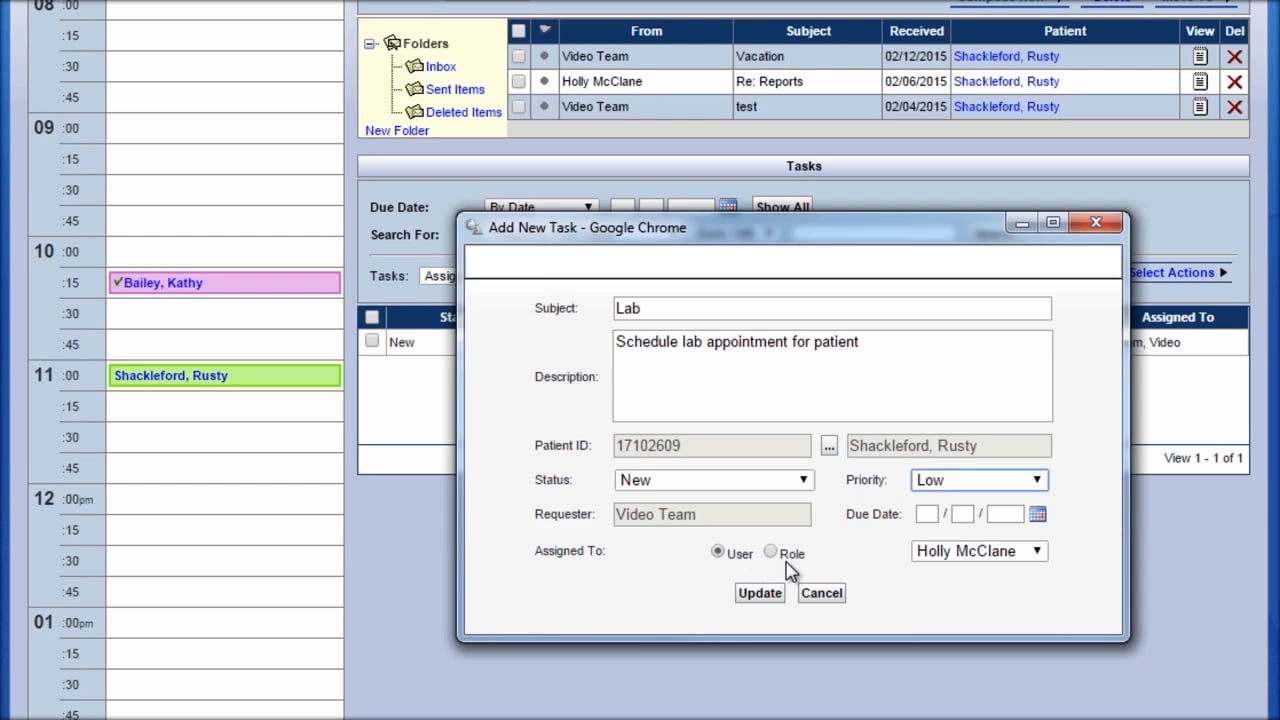Open the Select Actions menu
This screenshot has width=1280, height=720.
(x=1178, y=273)
